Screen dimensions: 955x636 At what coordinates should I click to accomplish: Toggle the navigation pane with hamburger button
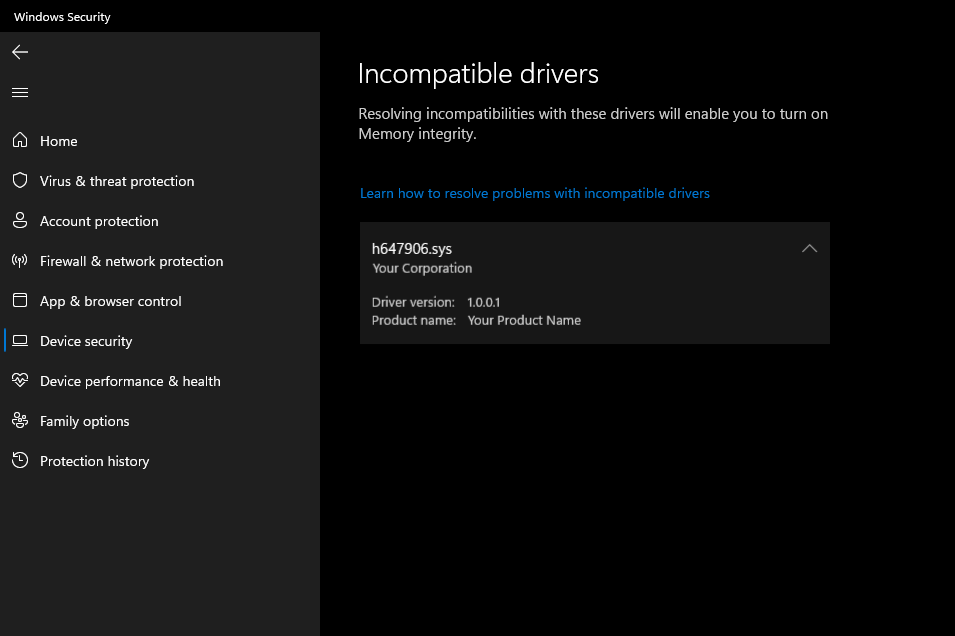(19, 91)
